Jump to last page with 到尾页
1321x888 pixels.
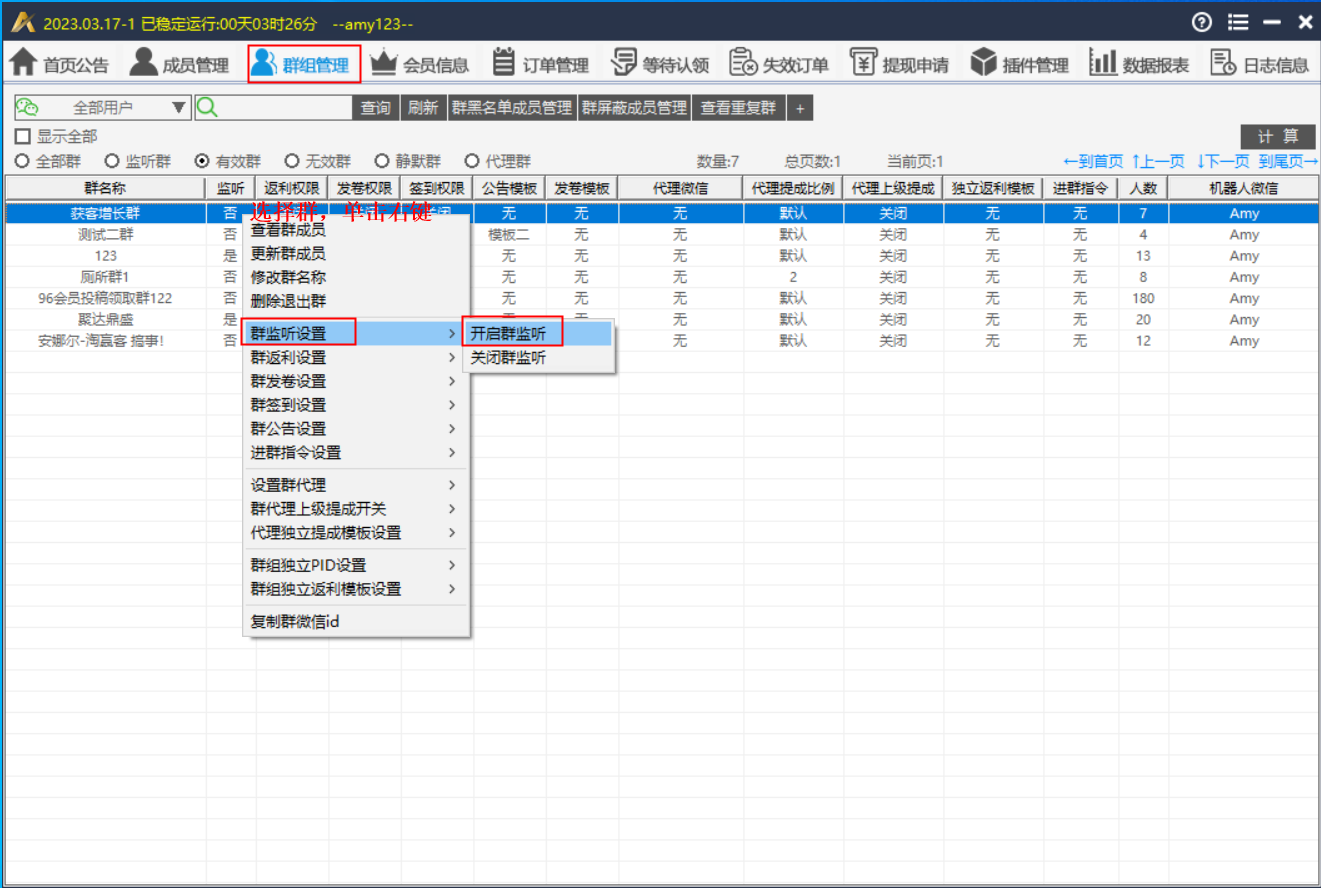[1288, 161]
